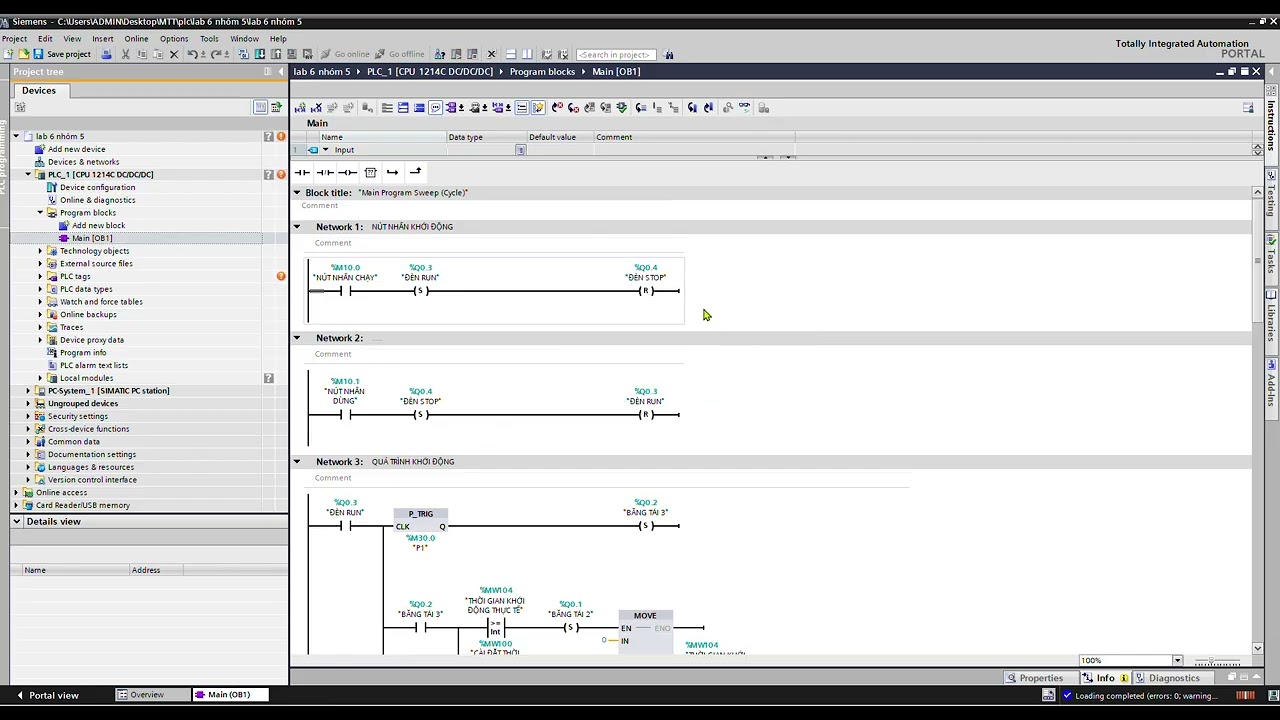The image size is (1280, 720).
Task: Click the open all networks icon
Action: [403, 107]
